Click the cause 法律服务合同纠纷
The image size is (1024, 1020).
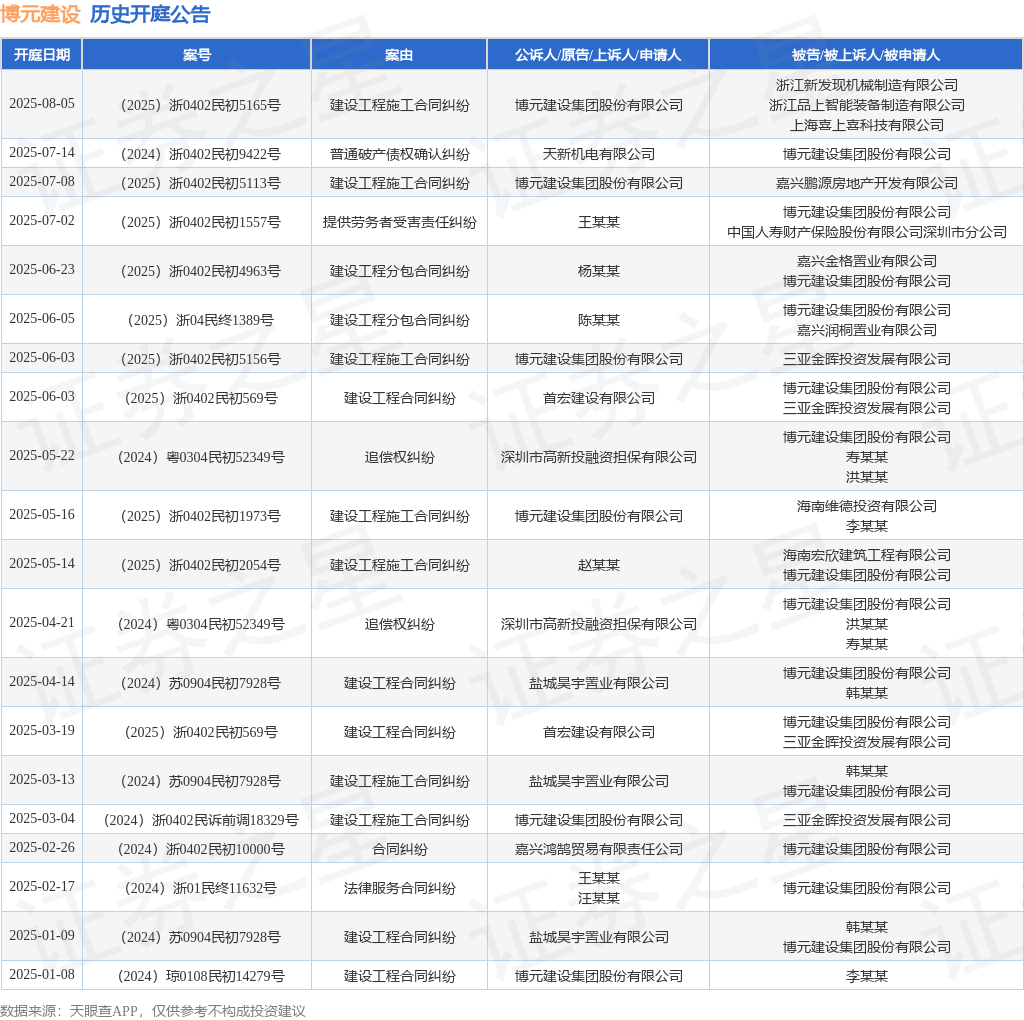coord(399,888)
